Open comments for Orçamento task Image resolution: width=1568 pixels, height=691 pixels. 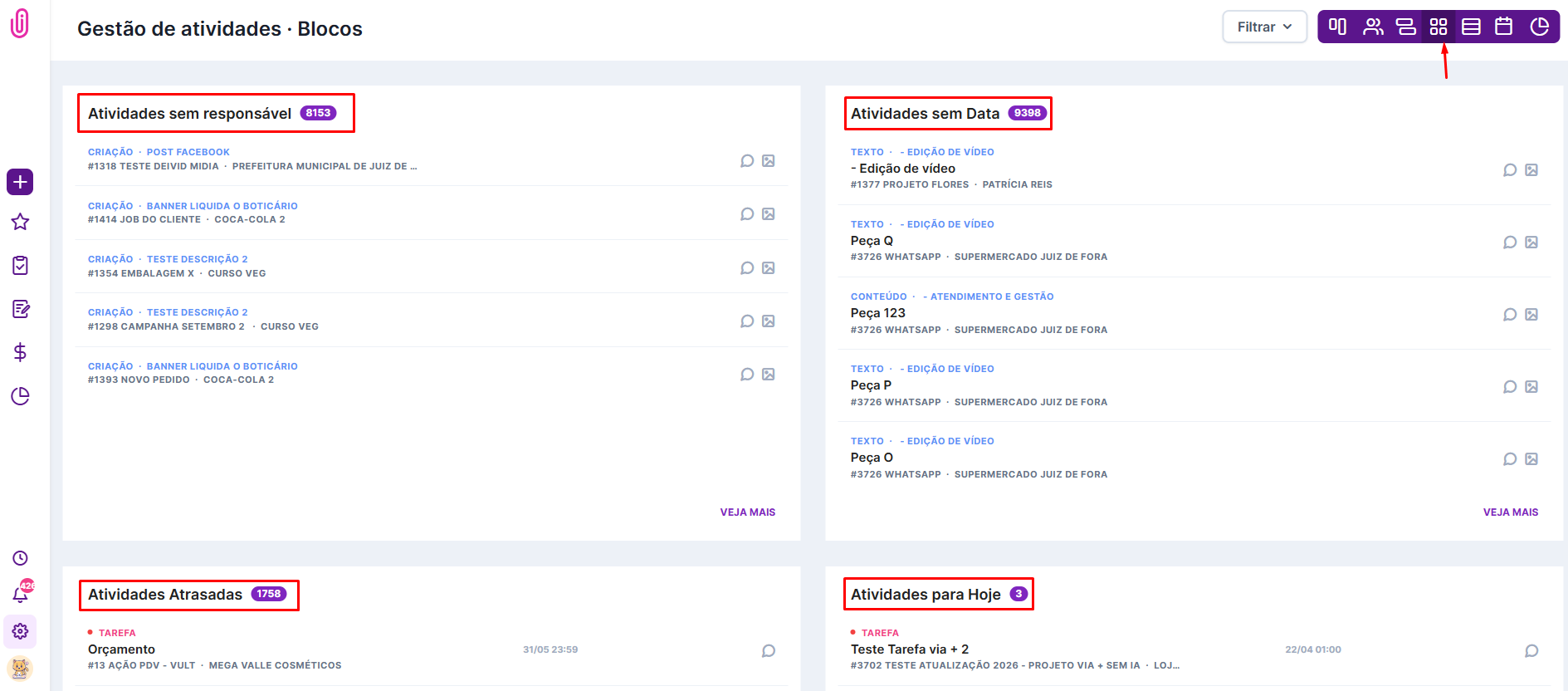click(769, 650)
